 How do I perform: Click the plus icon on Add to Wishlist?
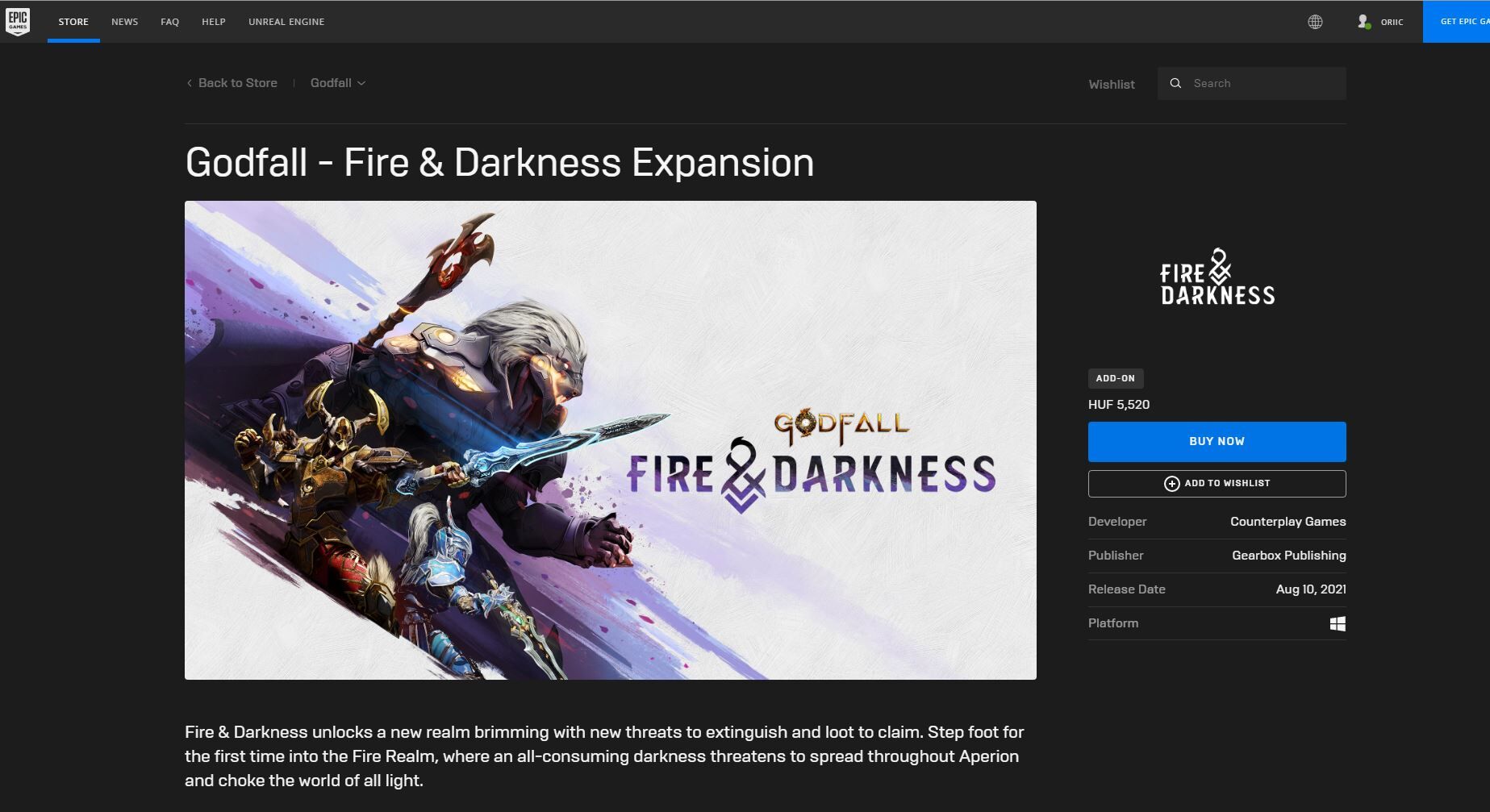pyautogui.click(x=1171, y=483)
